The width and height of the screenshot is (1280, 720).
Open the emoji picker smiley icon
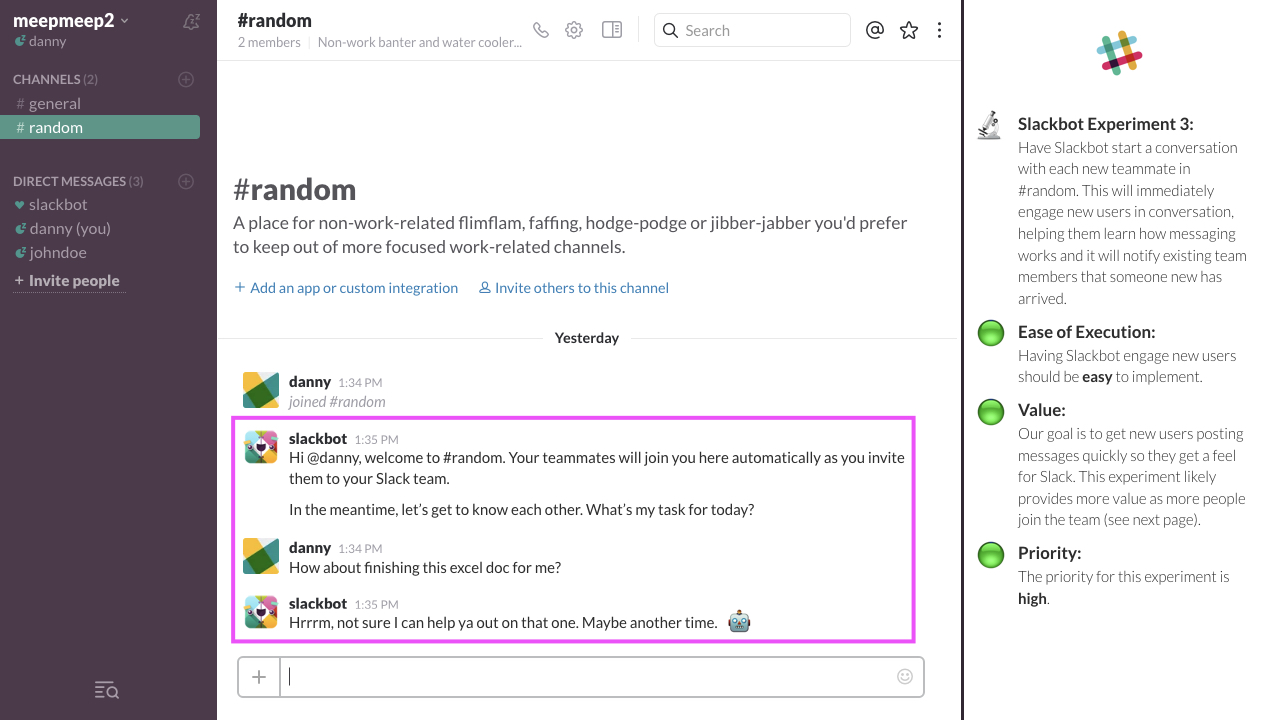(x=905, y=677)
